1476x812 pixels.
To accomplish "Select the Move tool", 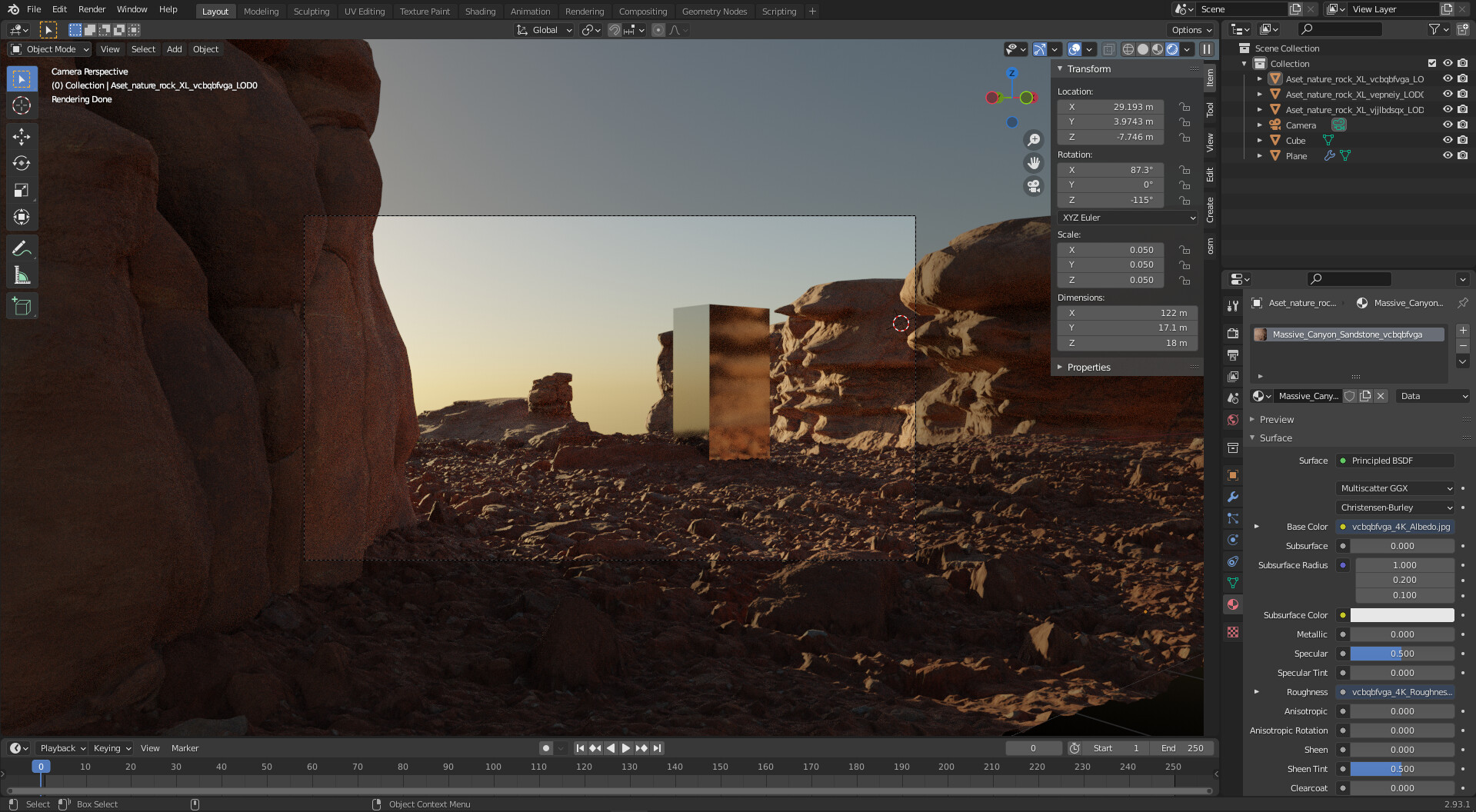I will click(x=22, y=136).
